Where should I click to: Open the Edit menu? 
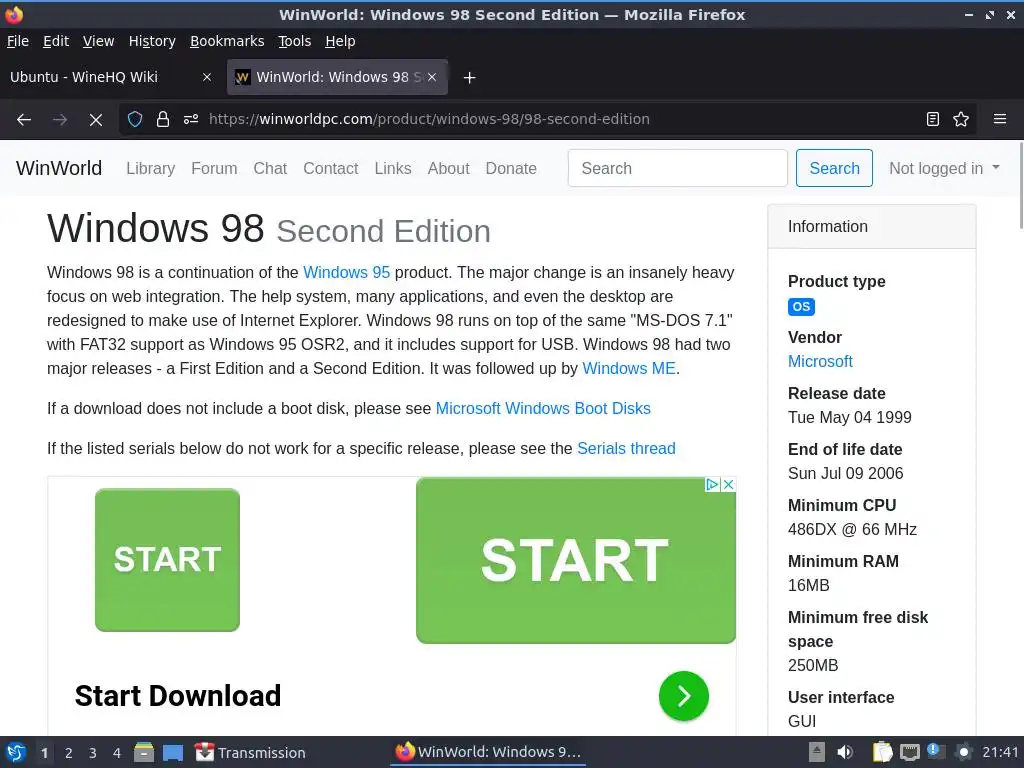coord(56,41)
